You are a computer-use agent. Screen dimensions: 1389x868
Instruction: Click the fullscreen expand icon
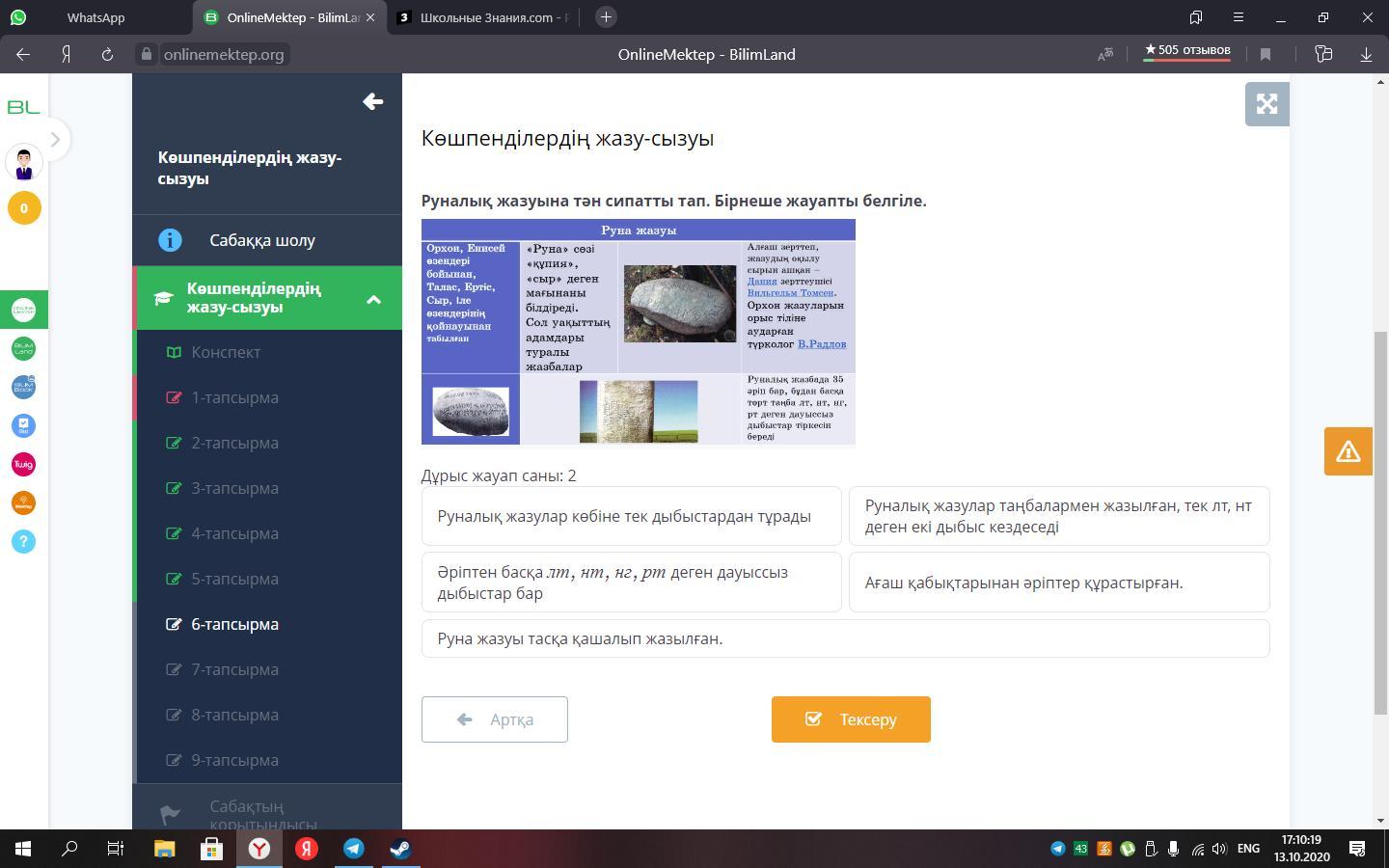tap(1266, 104)
